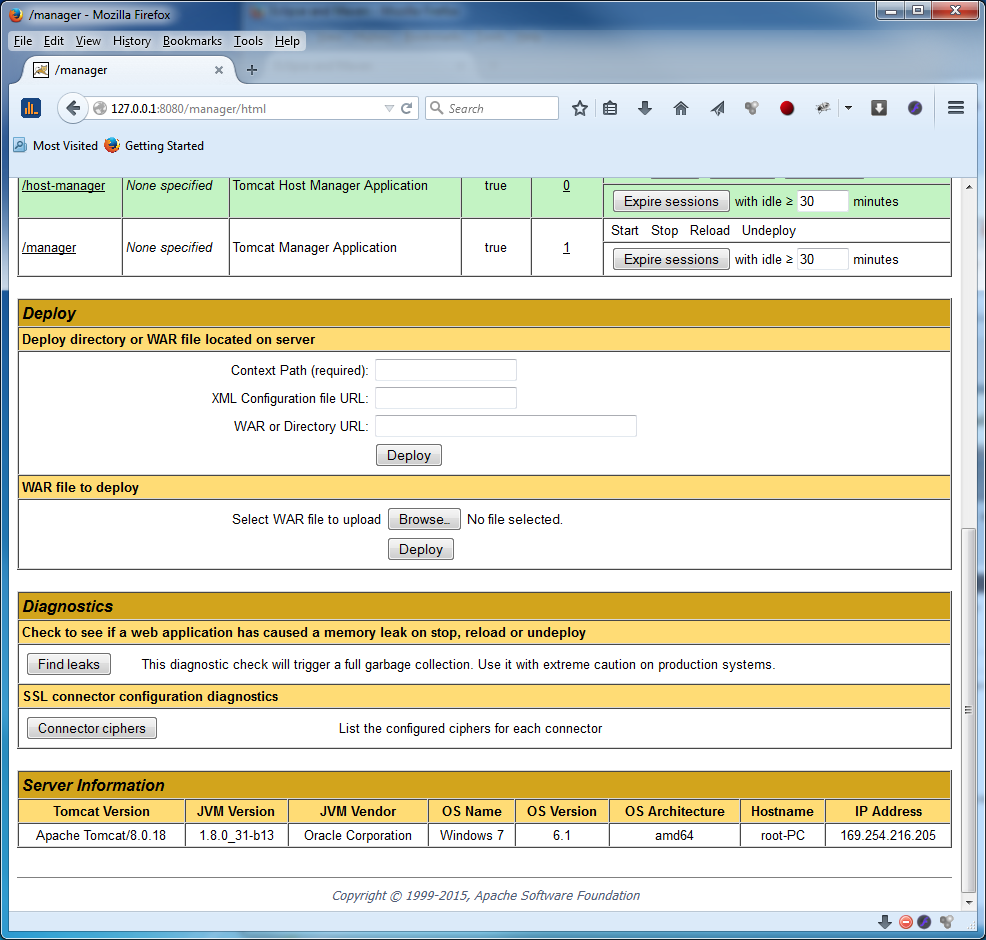Open the Bookmarks menu
Viewport: 986px width, 940px height.
pos(192,41)
